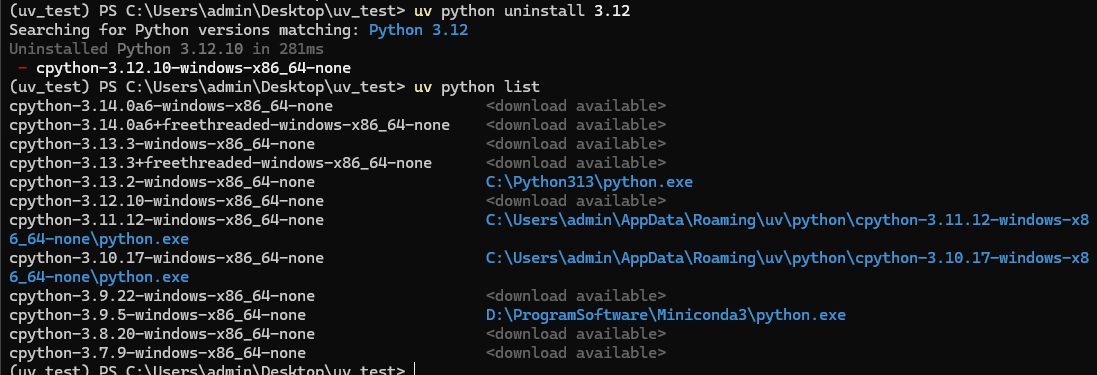Select the cpython-3.13.2-windows-x86_64-none row name
1097x375 pixels.
coord(162,182)
